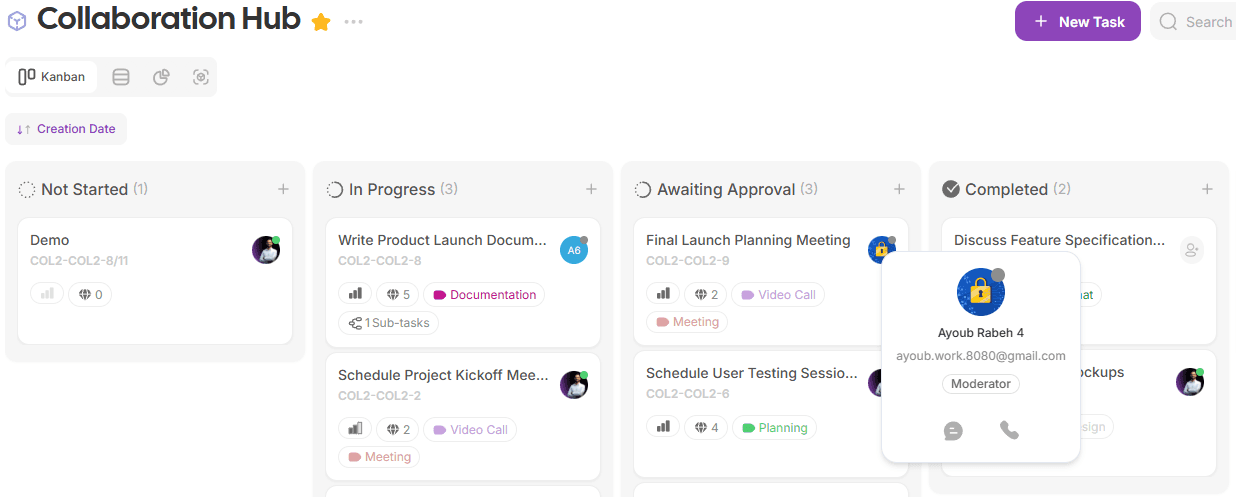Add a task to Completed column
Image resolution: width=1236 pixels, height=497 pixels.
tap(1207, 189)
